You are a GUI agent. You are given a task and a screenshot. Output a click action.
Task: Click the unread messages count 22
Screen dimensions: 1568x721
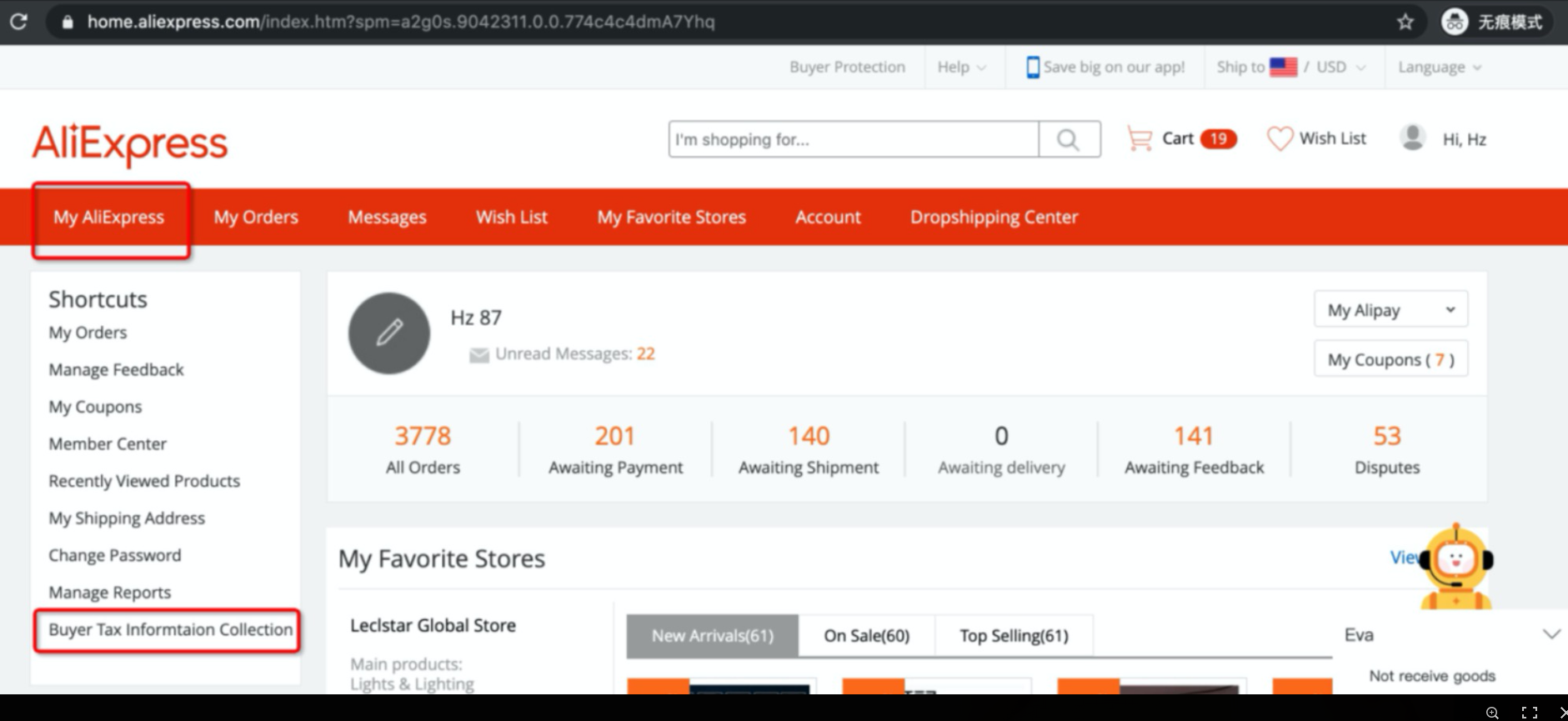tap(646, 353)
